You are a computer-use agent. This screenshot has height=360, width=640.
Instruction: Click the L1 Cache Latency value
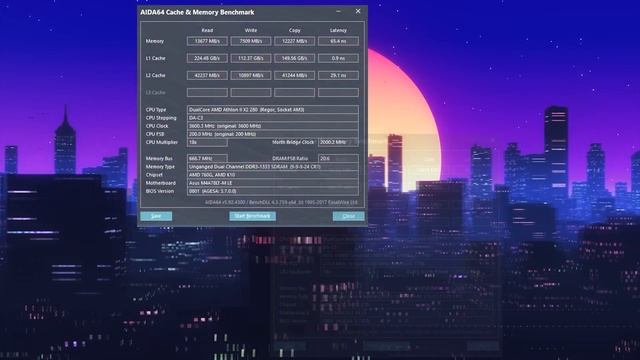coord(338,58)
